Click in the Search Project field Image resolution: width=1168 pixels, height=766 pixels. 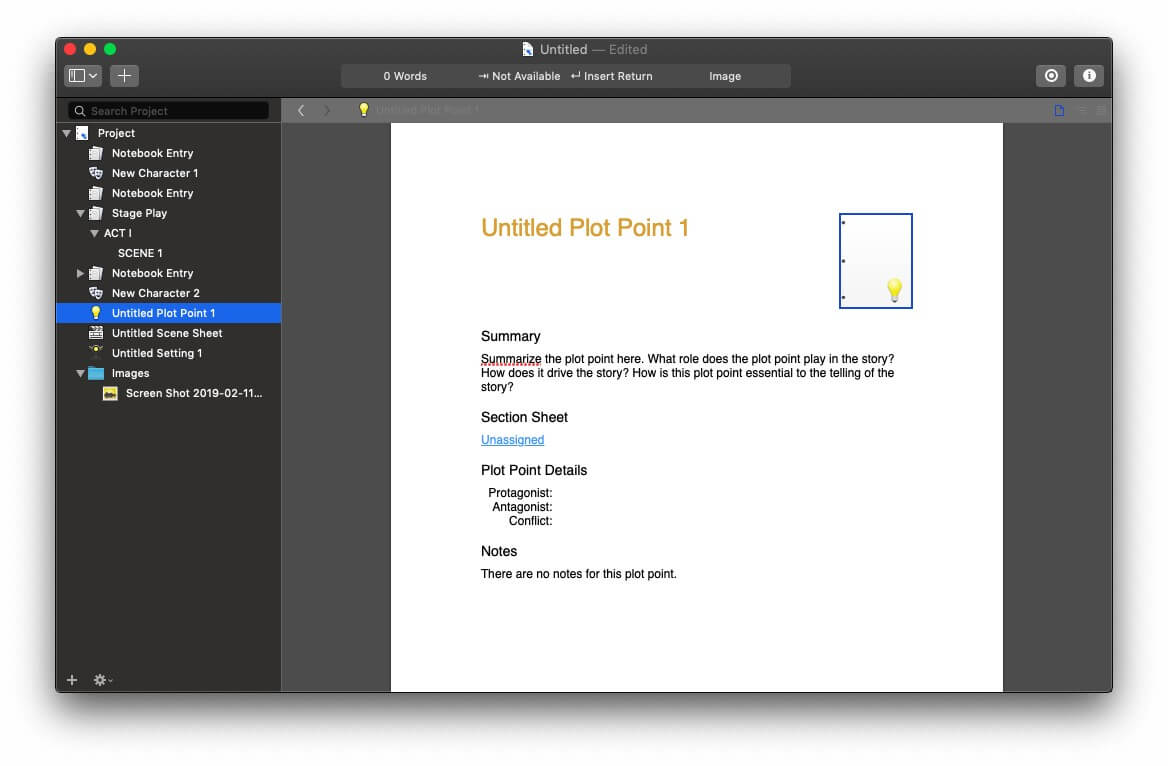point(170,111)
